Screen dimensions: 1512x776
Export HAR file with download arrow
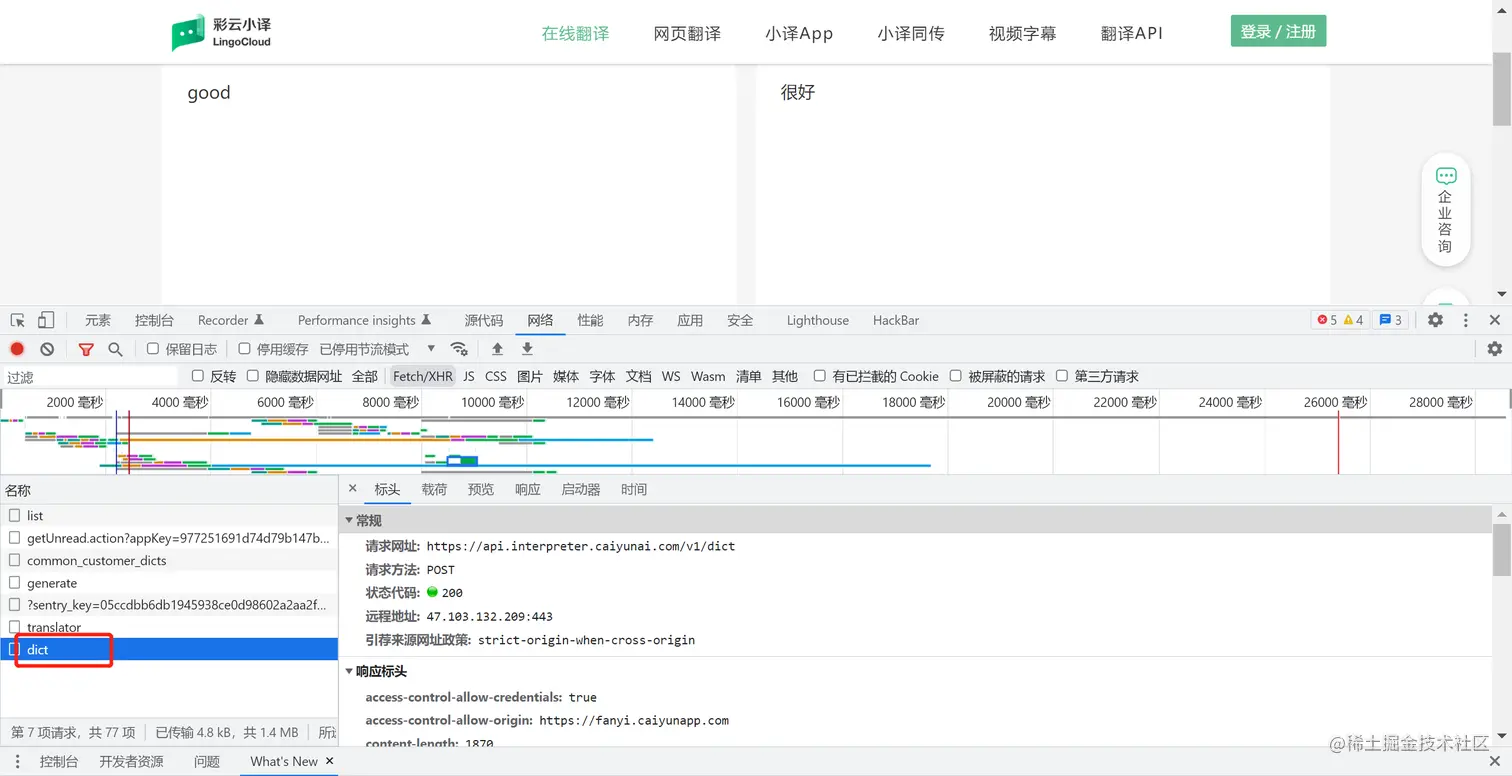tap(527, 349)
